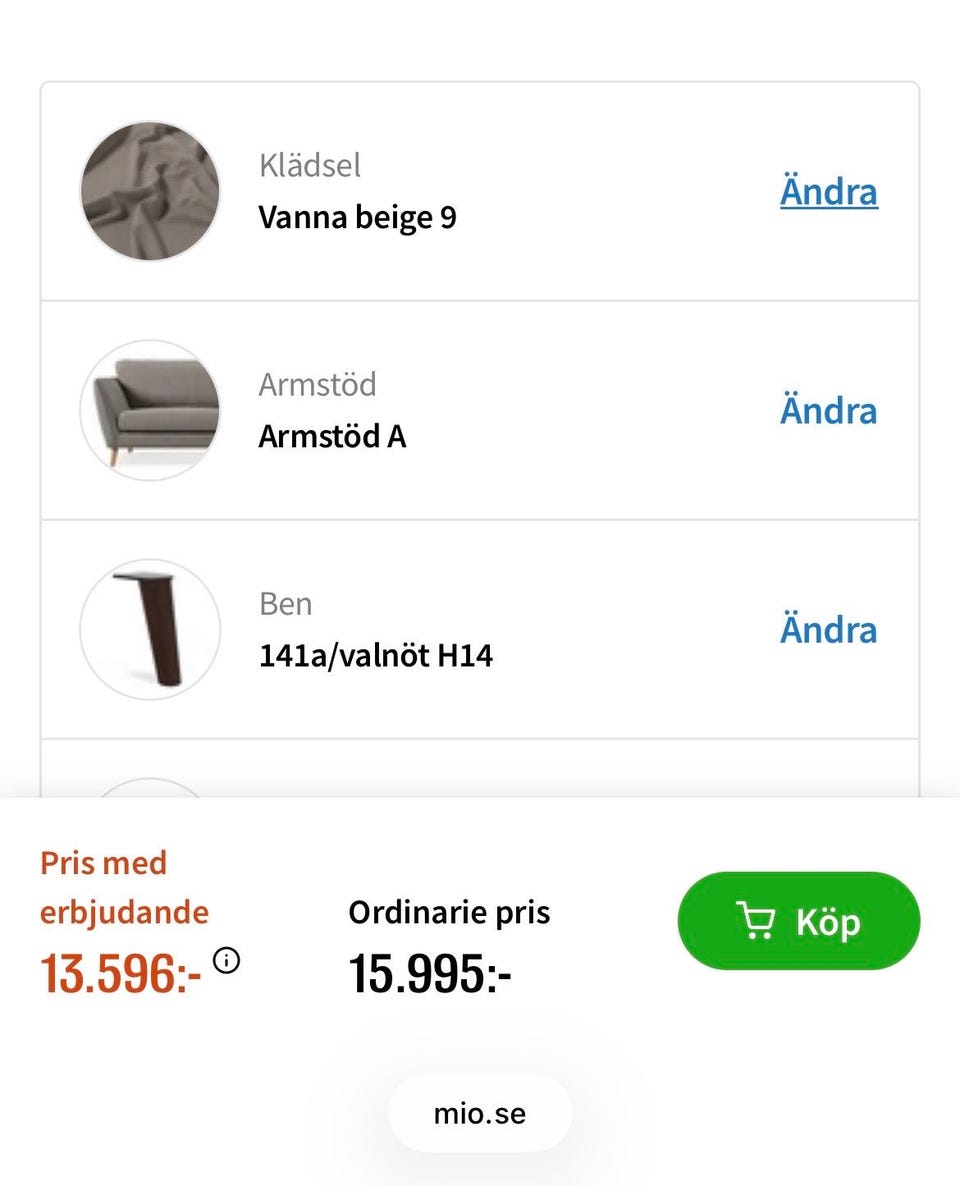
Task: Click the Klädsel category label
Action: coord(309,165)
